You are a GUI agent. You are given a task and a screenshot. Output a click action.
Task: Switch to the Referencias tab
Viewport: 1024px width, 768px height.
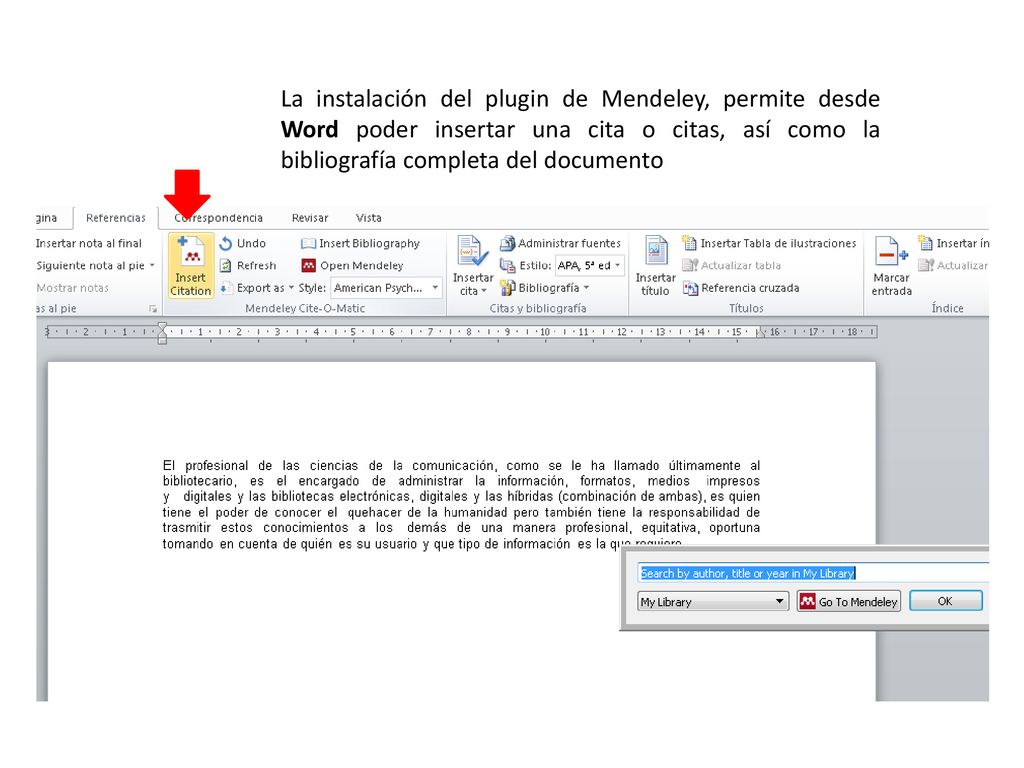(116, 217)
